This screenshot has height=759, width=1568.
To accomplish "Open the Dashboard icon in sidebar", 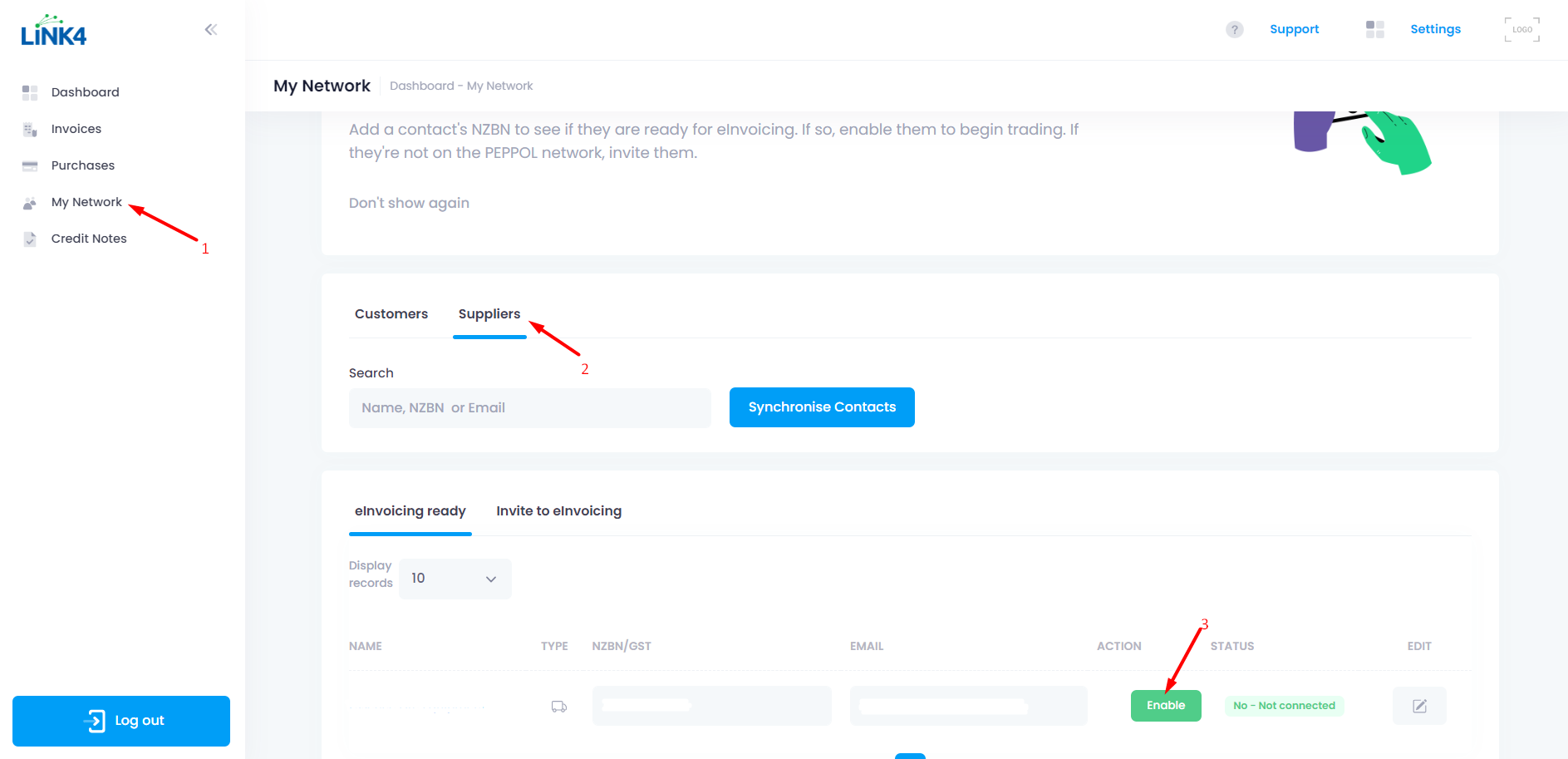I will coord(30,92).
